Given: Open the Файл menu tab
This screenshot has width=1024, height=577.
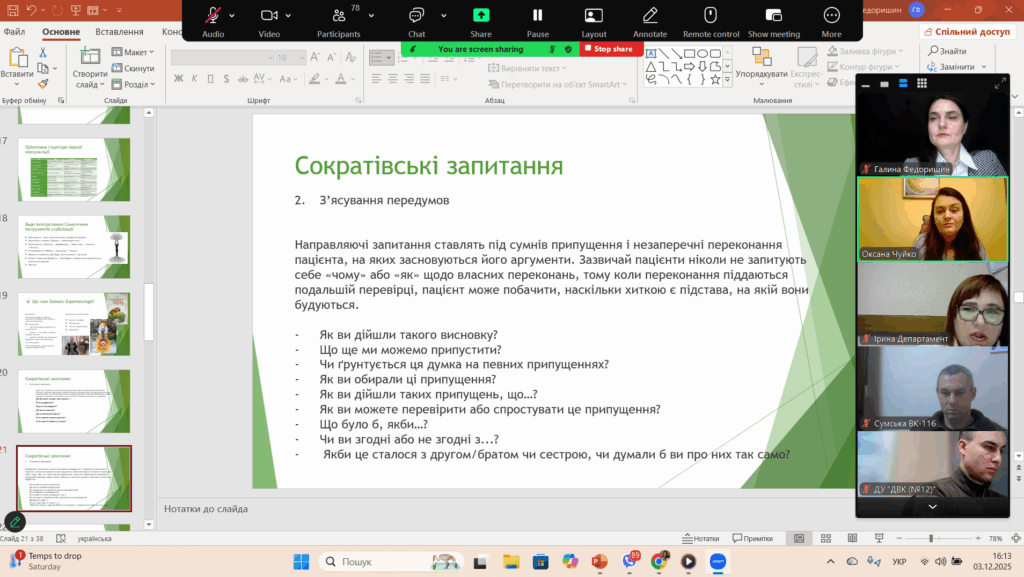Looking at the screenshot, I should pyautogui.click(x=15, y=31).
